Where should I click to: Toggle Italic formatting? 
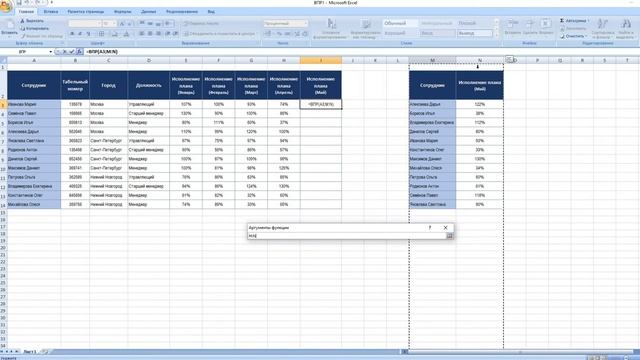80,33
